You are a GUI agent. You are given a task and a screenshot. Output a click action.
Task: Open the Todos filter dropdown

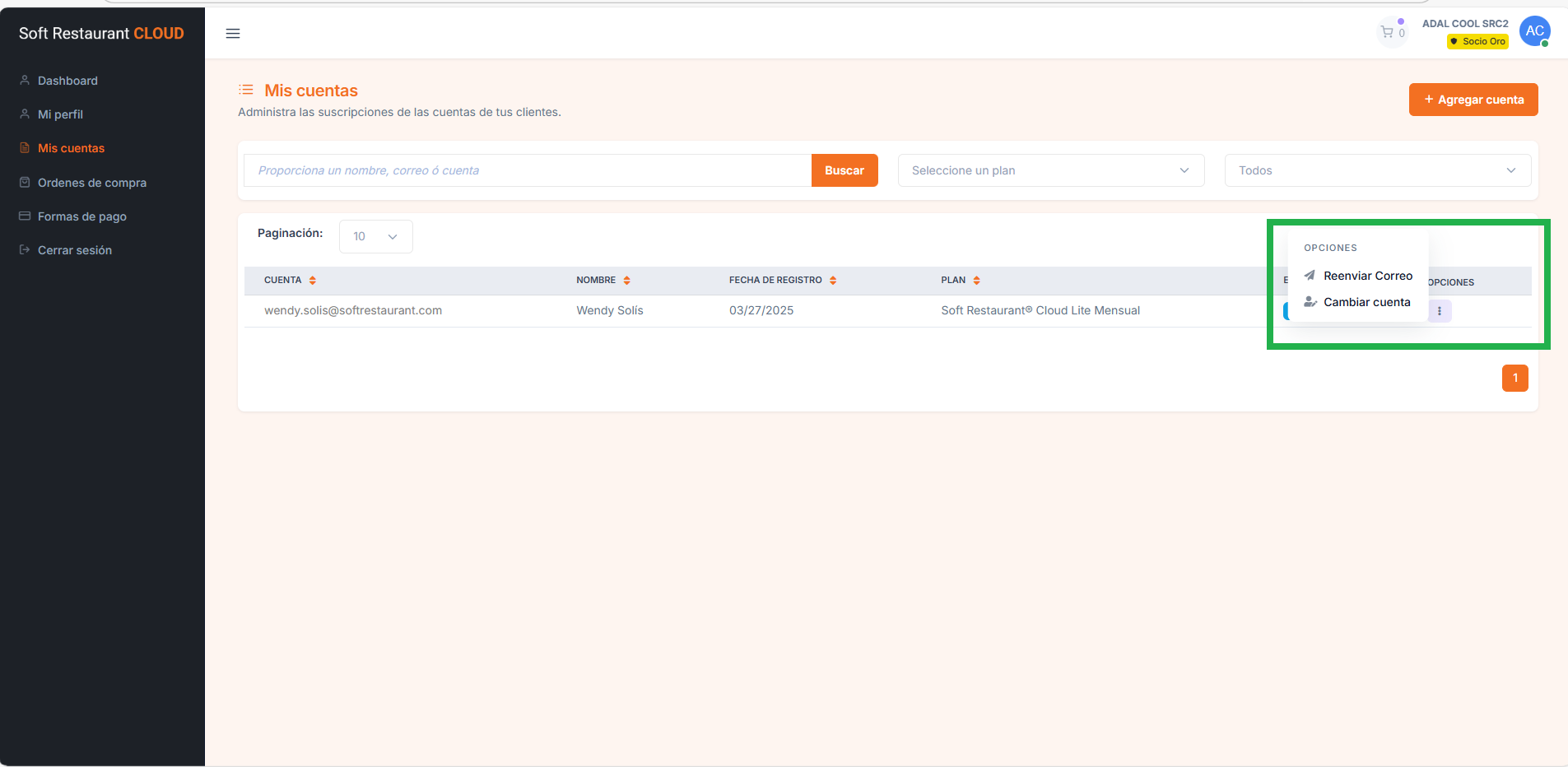click(x=1378, y=170)
